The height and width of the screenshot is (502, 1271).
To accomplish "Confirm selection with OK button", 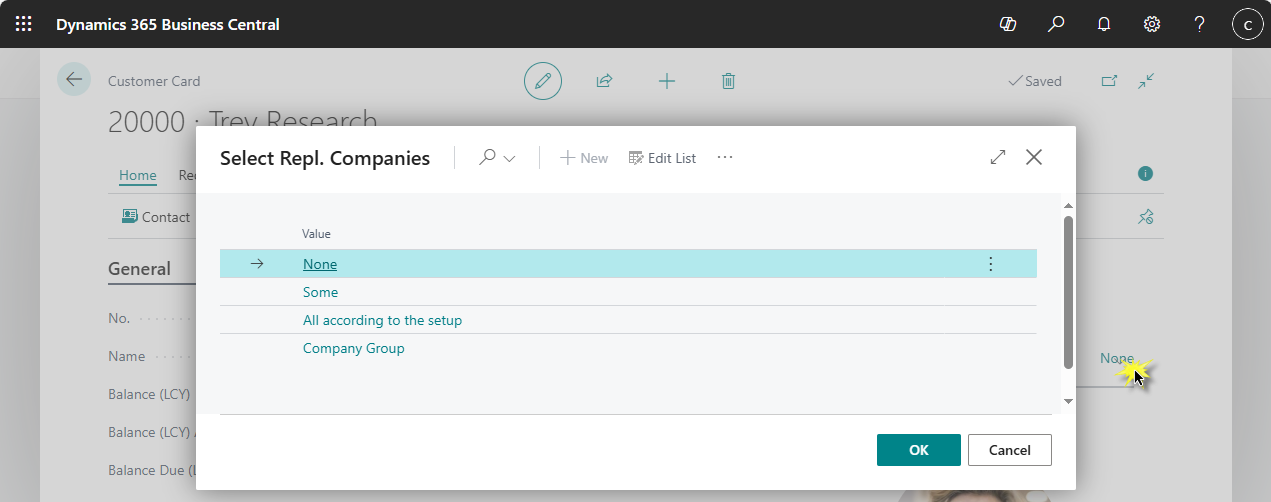I will tap(918, 450).
